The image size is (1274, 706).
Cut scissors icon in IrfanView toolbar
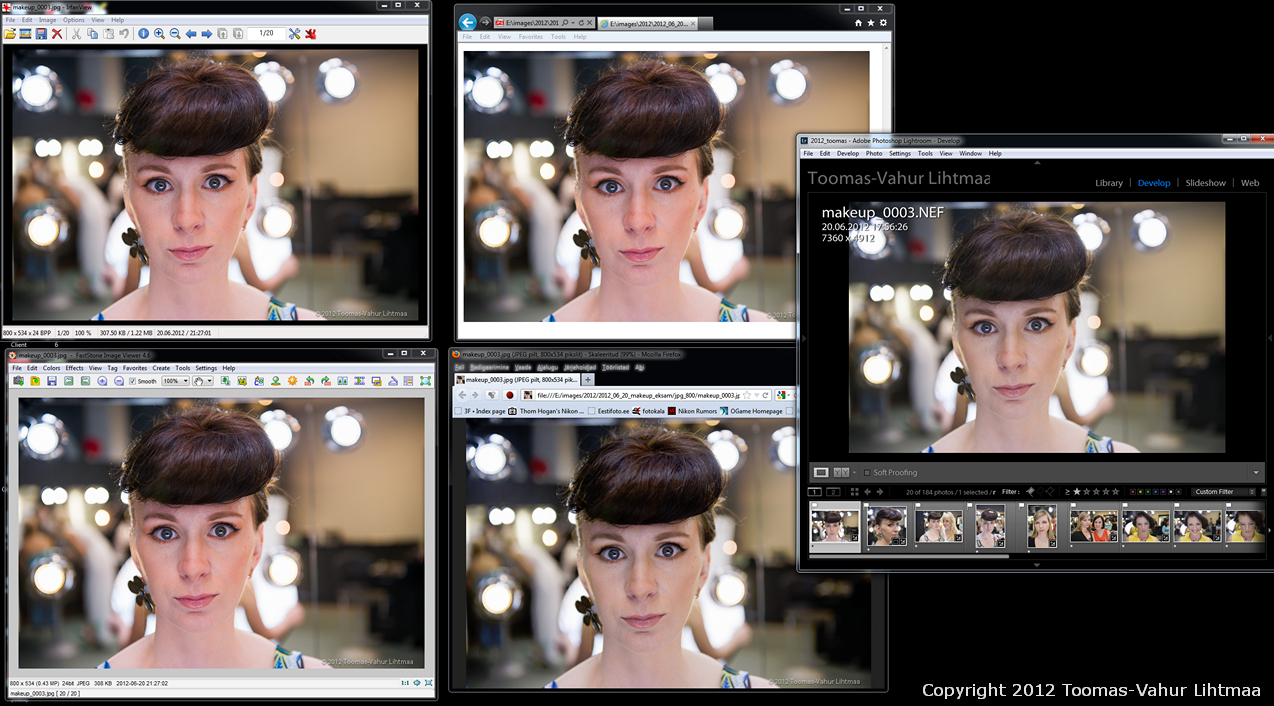point(76,34)
